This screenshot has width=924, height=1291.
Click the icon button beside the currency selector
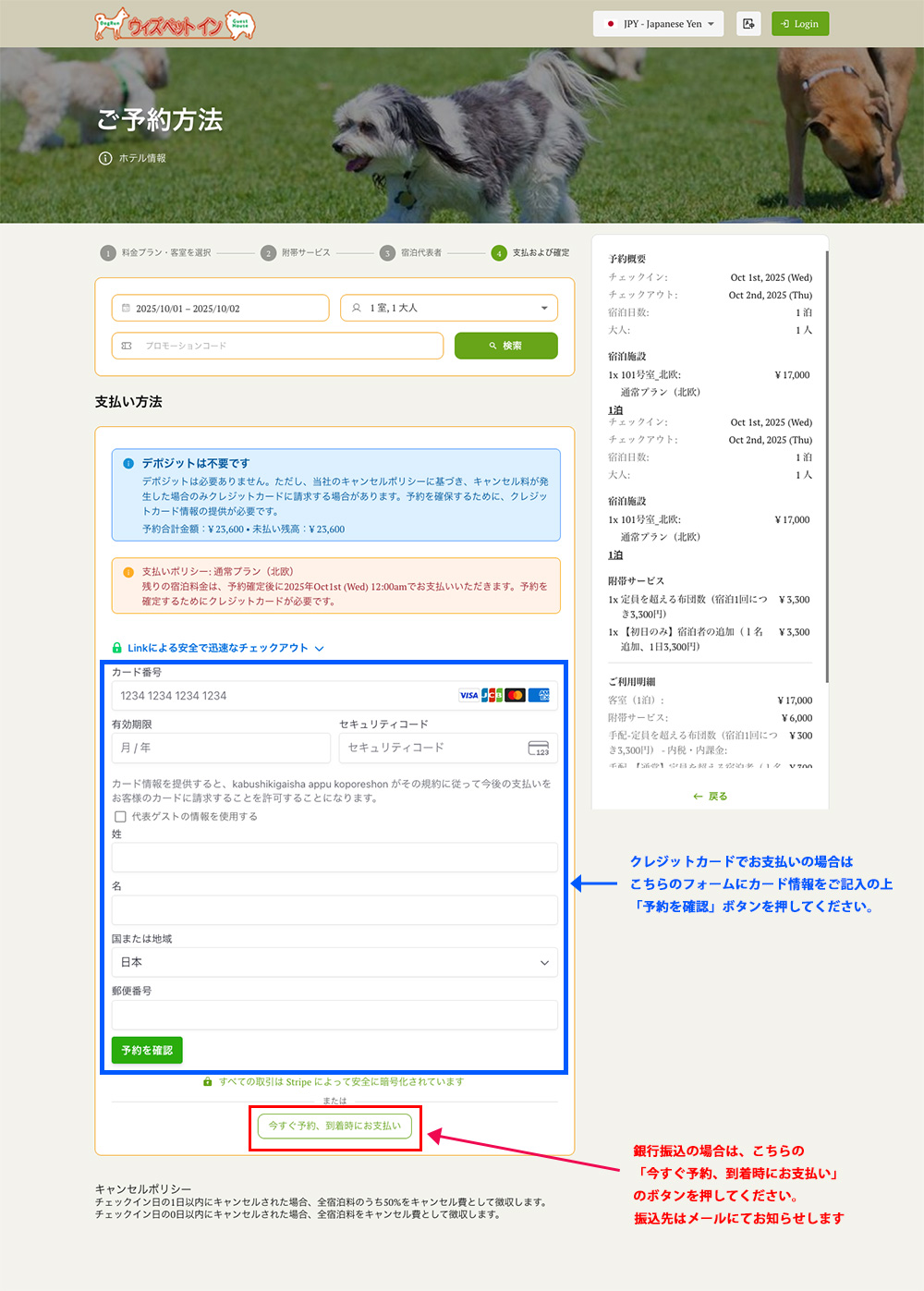click(748, 24)
